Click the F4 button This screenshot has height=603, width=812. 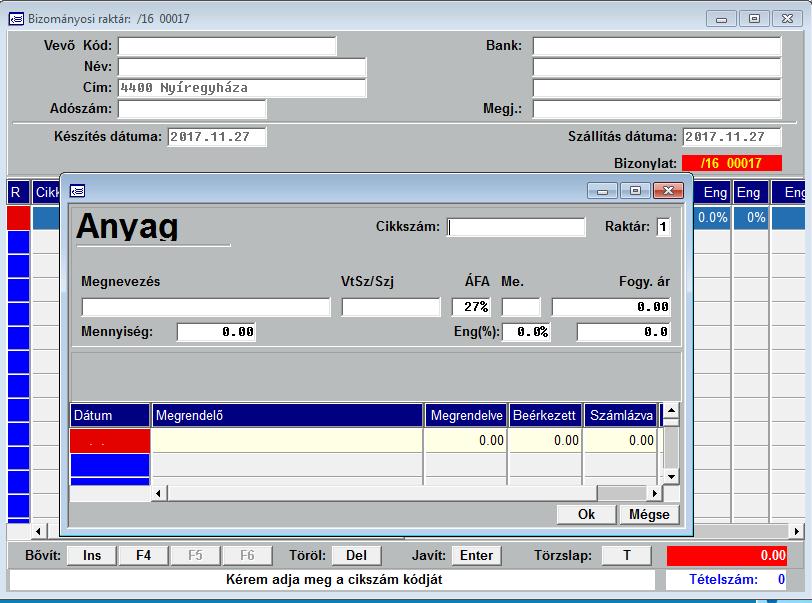click(x=143, y=555)
